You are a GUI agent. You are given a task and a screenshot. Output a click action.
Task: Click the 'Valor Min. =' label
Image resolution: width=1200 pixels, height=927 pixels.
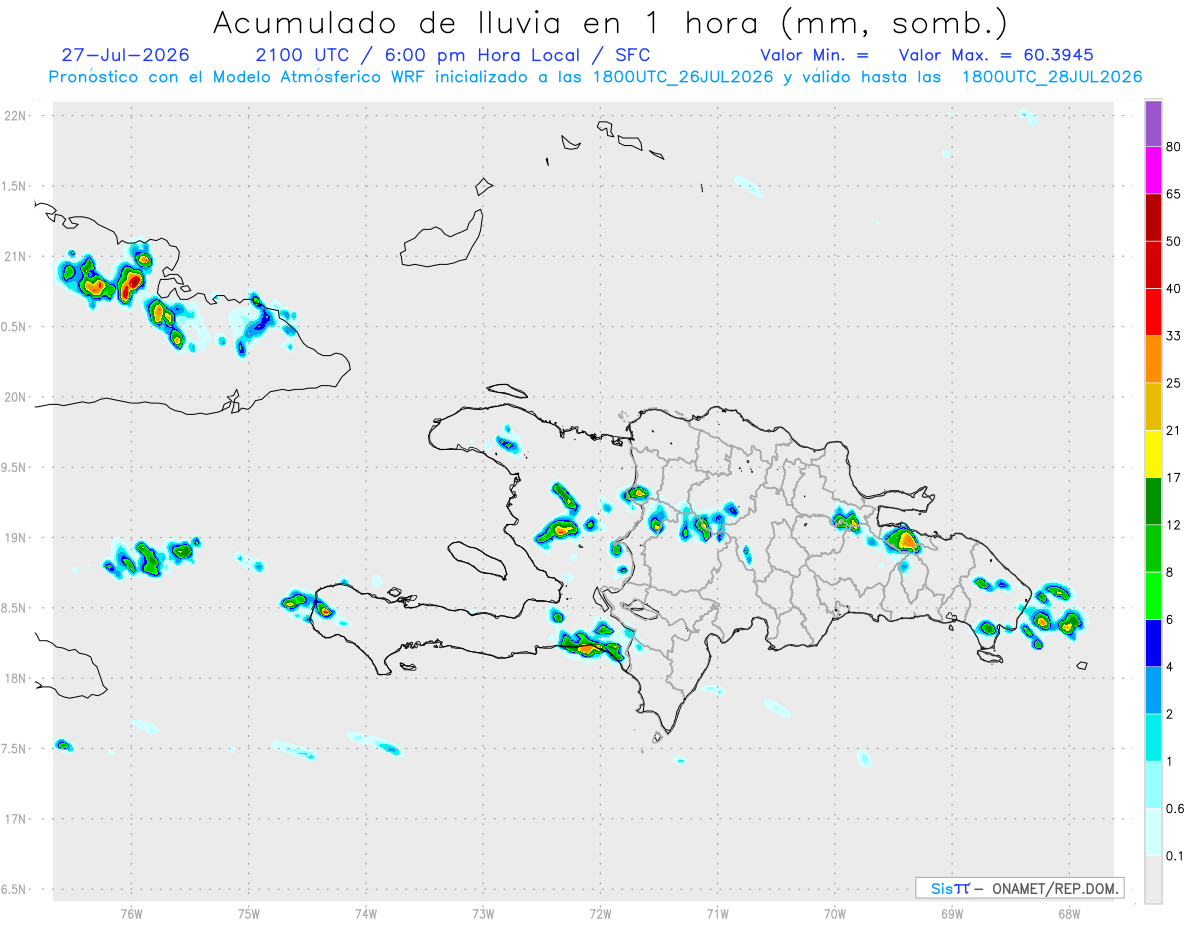(814, 55)
